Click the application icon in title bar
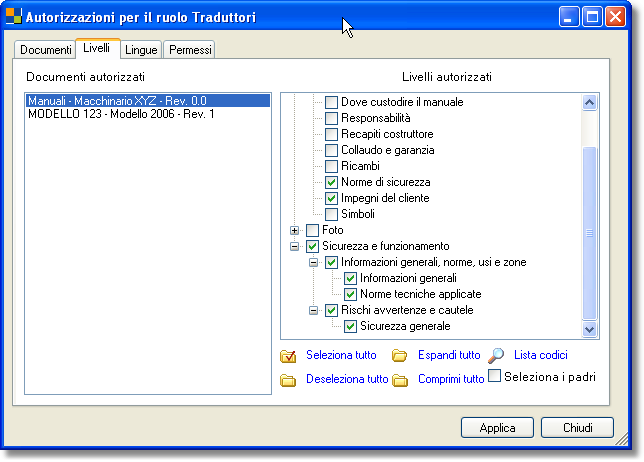The height and width of the screenshot is (462, 644). tap(14, 17)
